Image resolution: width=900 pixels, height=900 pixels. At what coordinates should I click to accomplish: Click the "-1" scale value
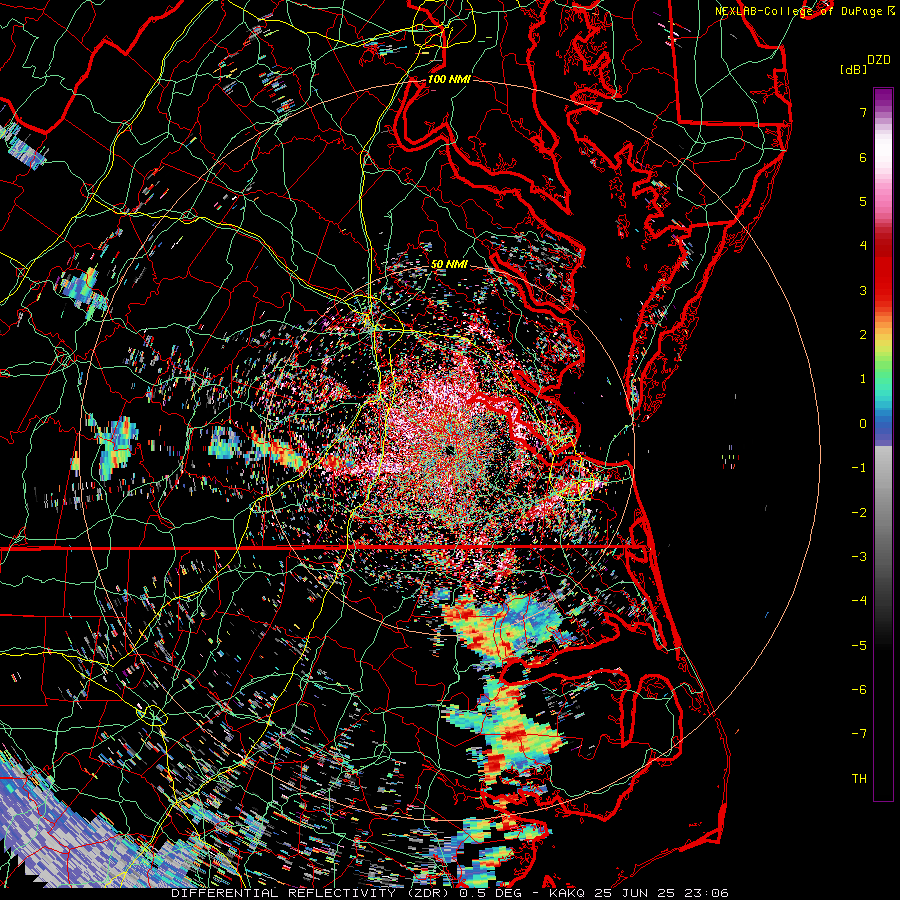[x=859, y=468]
